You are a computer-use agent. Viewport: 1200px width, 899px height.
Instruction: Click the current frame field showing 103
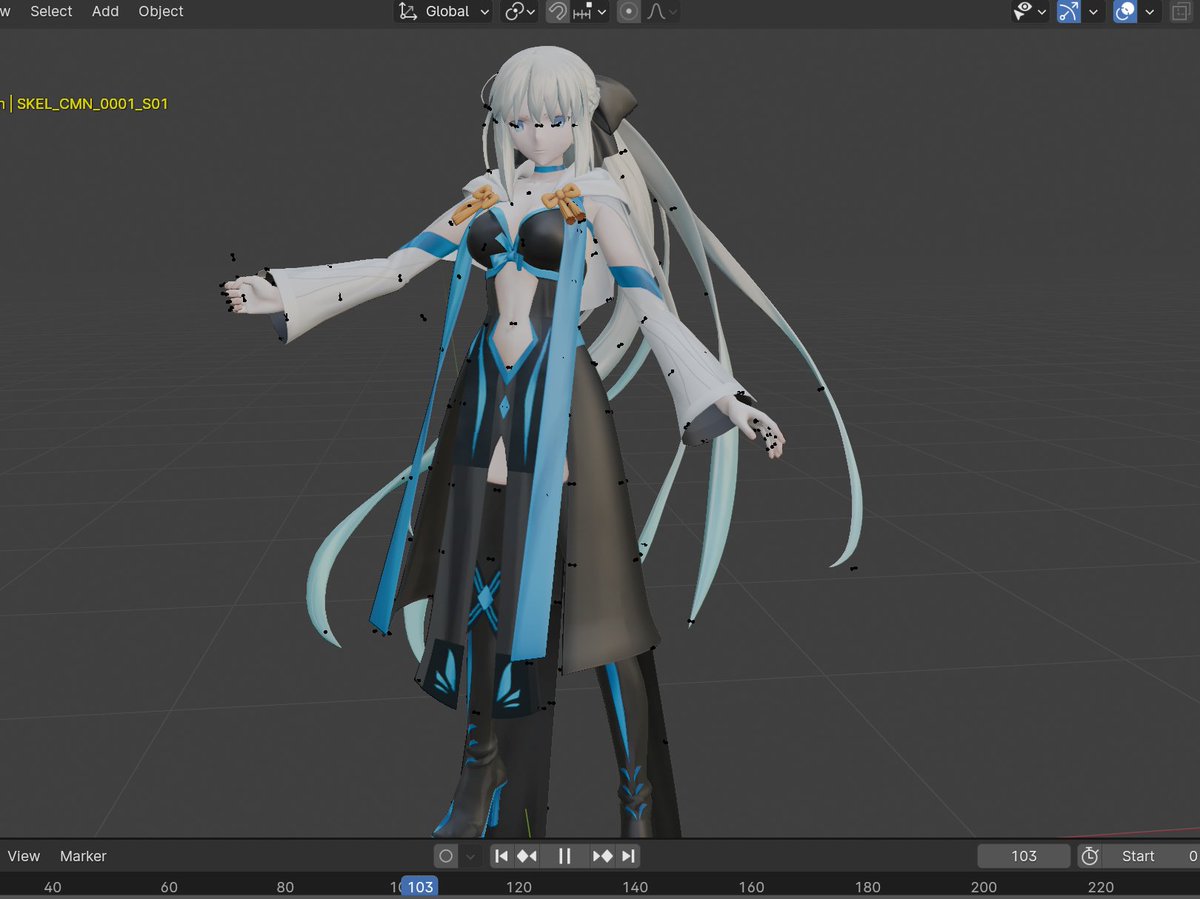pos(1024,856)
